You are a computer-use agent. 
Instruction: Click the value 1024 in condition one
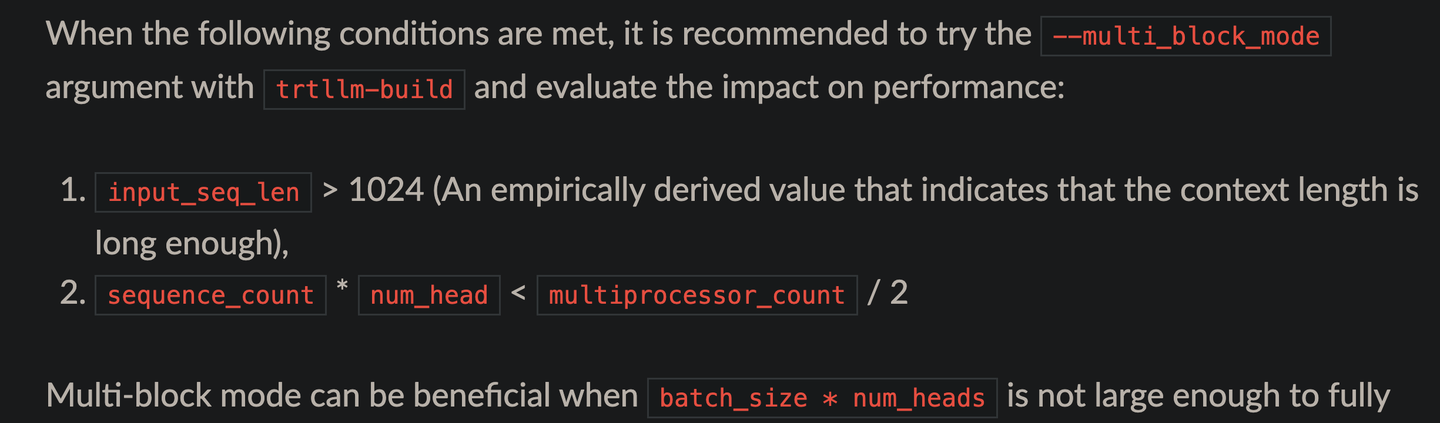pos(386,191)
